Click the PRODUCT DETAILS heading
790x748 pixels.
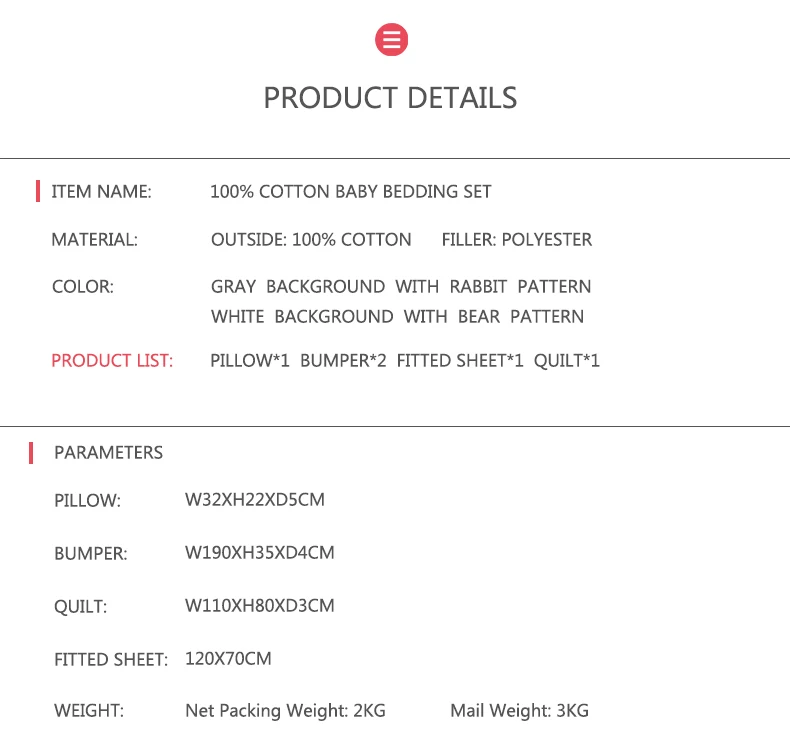[390, 98]
